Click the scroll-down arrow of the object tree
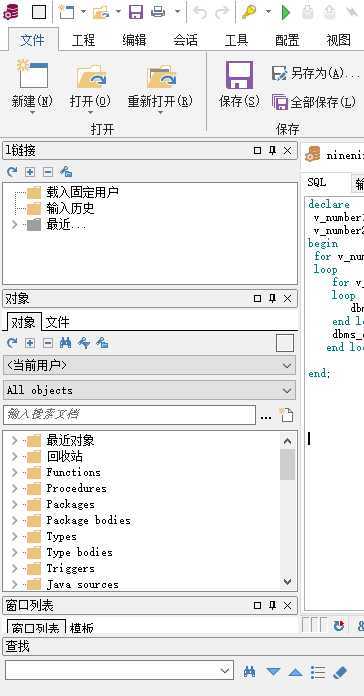 pos(287,581)
